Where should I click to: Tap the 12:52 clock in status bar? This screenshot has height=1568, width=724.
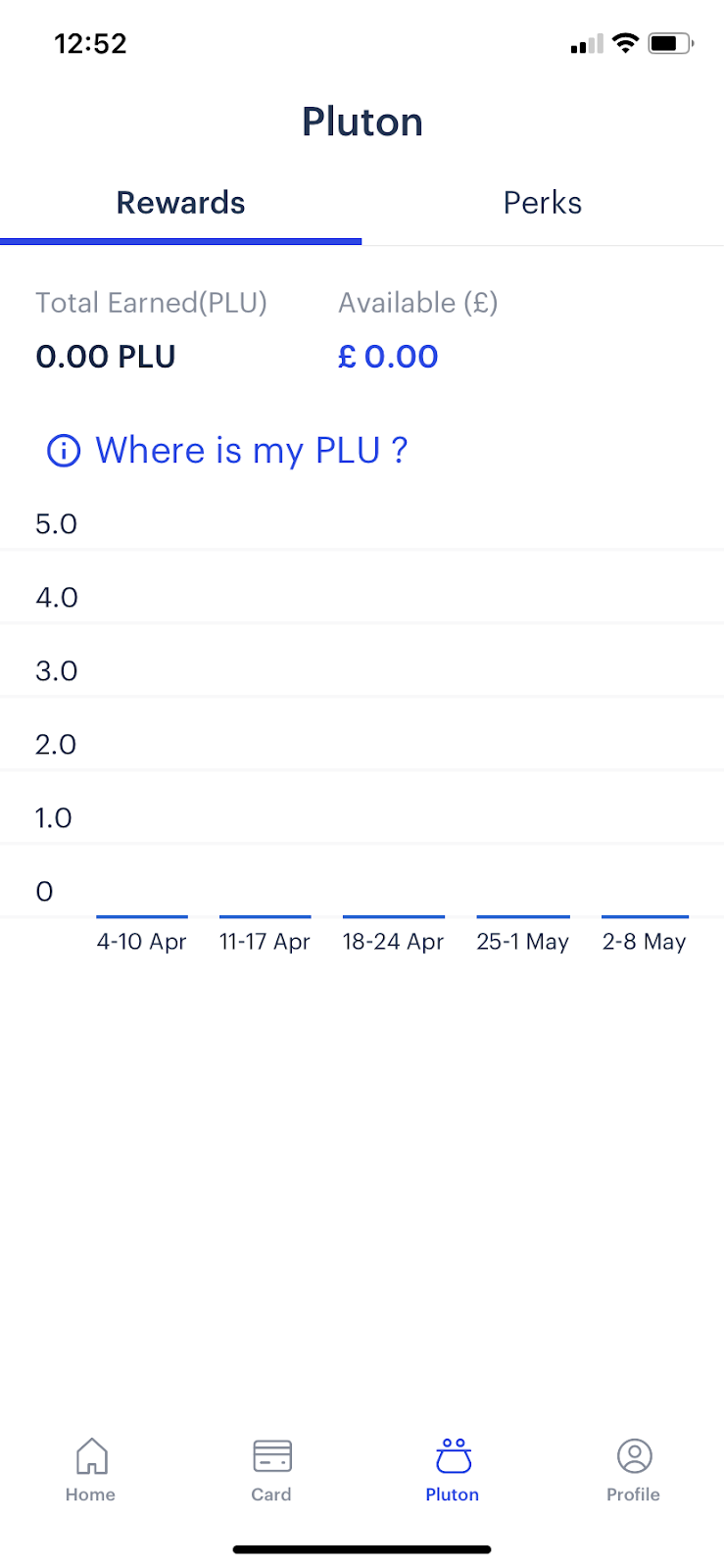coord(90,43)
